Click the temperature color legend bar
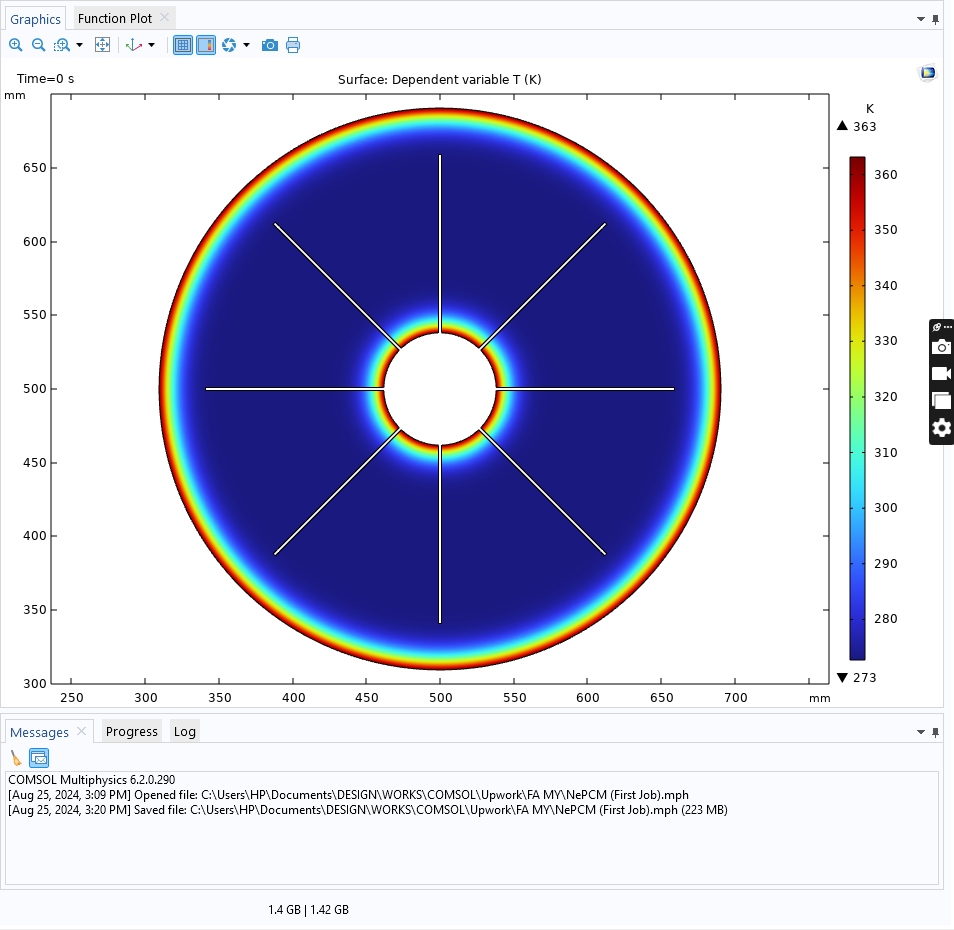Image resolution: width=954 pixels, height=930 pixels. click(857, 408)
